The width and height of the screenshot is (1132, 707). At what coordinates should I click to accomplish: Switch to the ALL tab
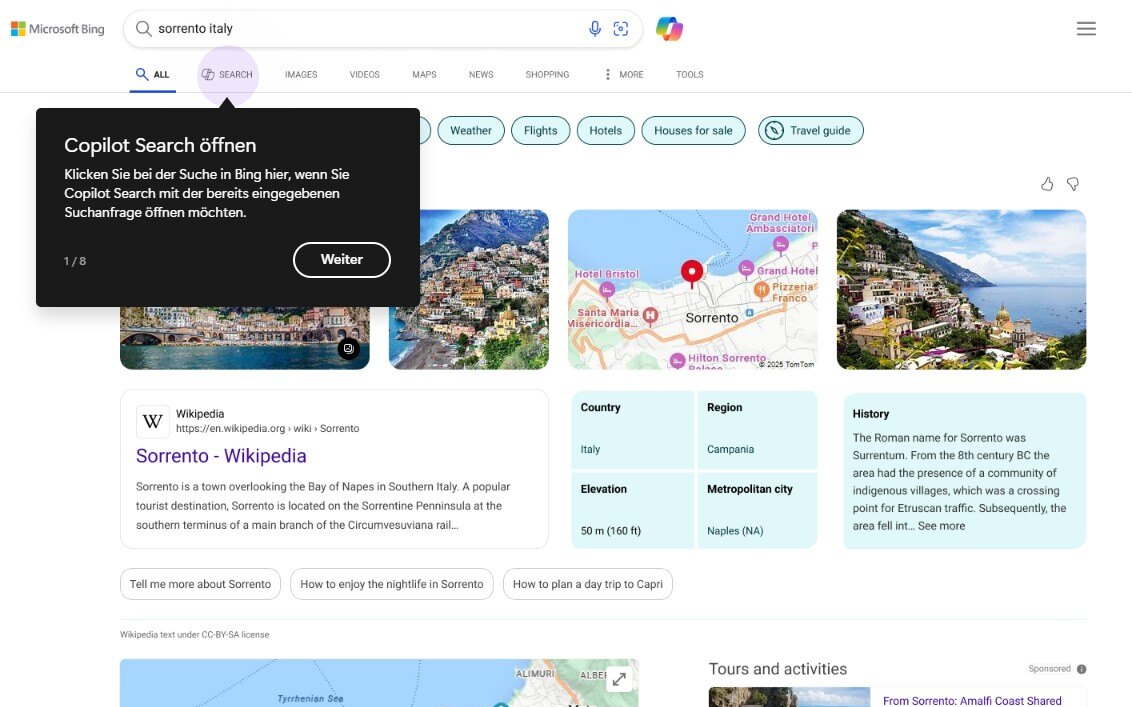[x=152, y=74]
